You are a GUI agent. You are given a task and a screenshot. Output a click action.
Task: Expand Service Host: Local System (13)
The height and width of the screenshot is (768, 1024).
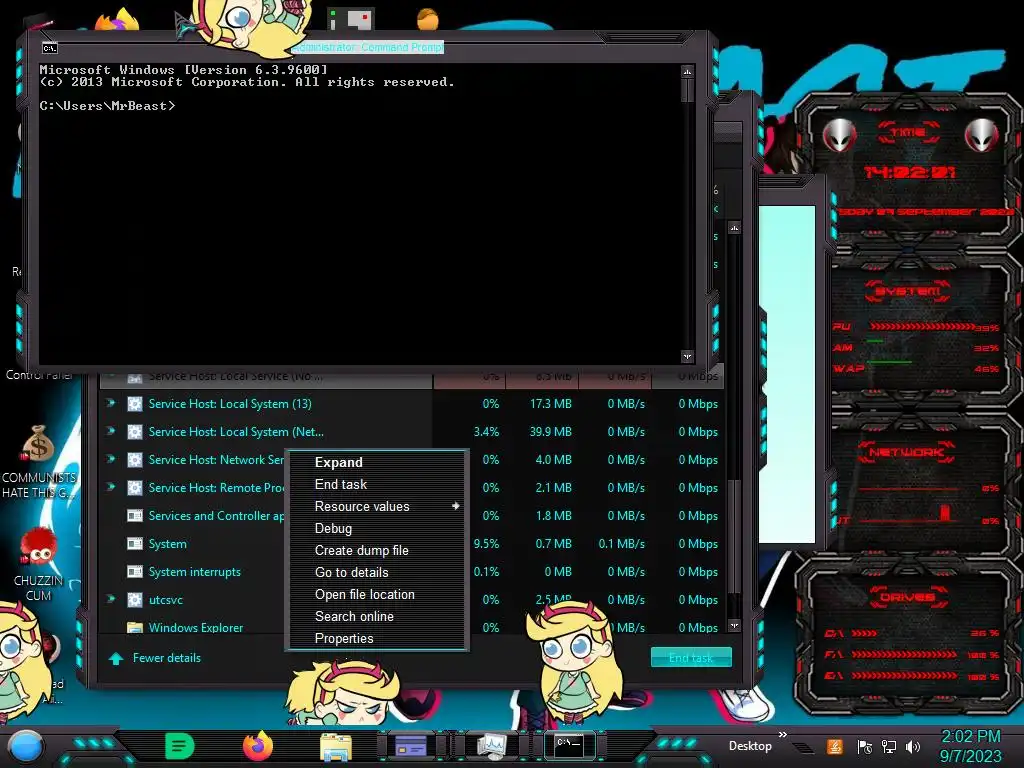pos(111,403)
